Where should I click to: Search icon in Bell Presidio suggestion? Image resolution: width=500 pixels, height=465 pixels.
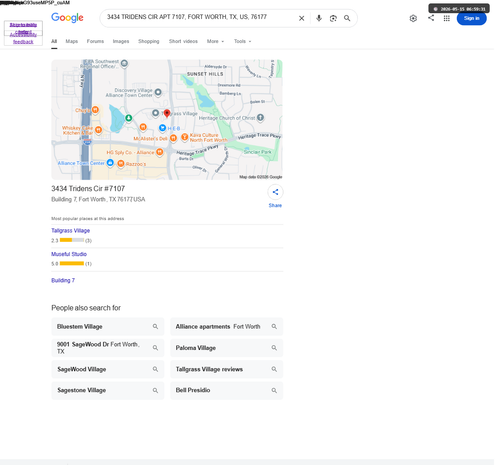(x=274, y=390)
